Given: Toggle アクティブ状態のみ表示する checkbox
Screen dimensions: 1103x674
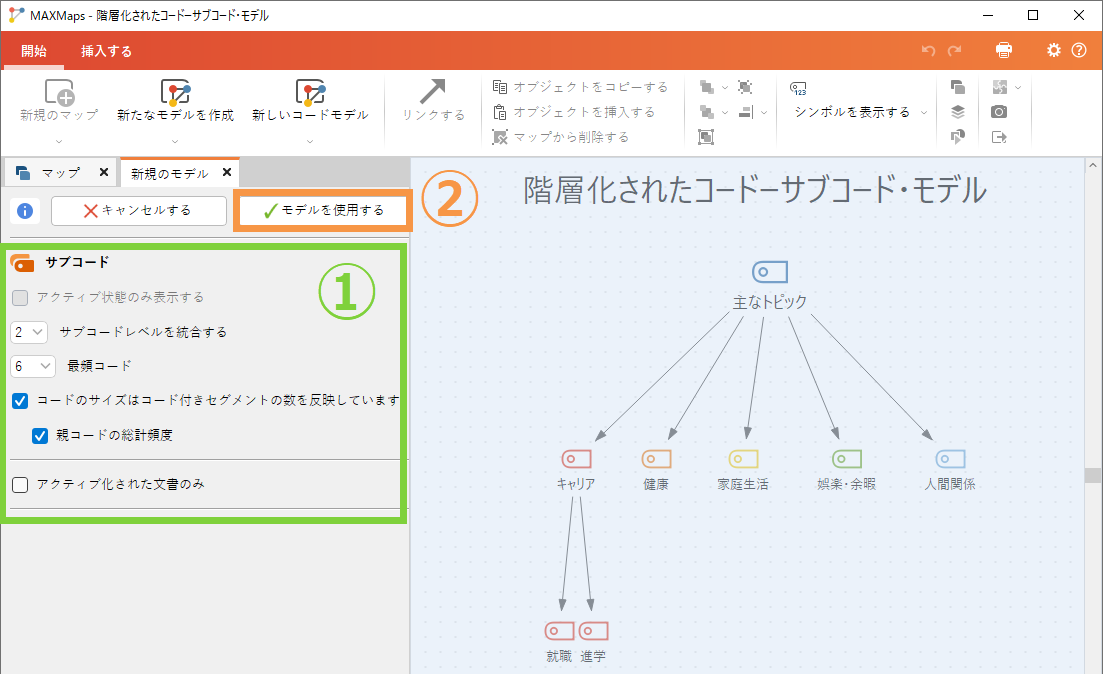Looking at the screenshot, I should (x=20, y=298).
